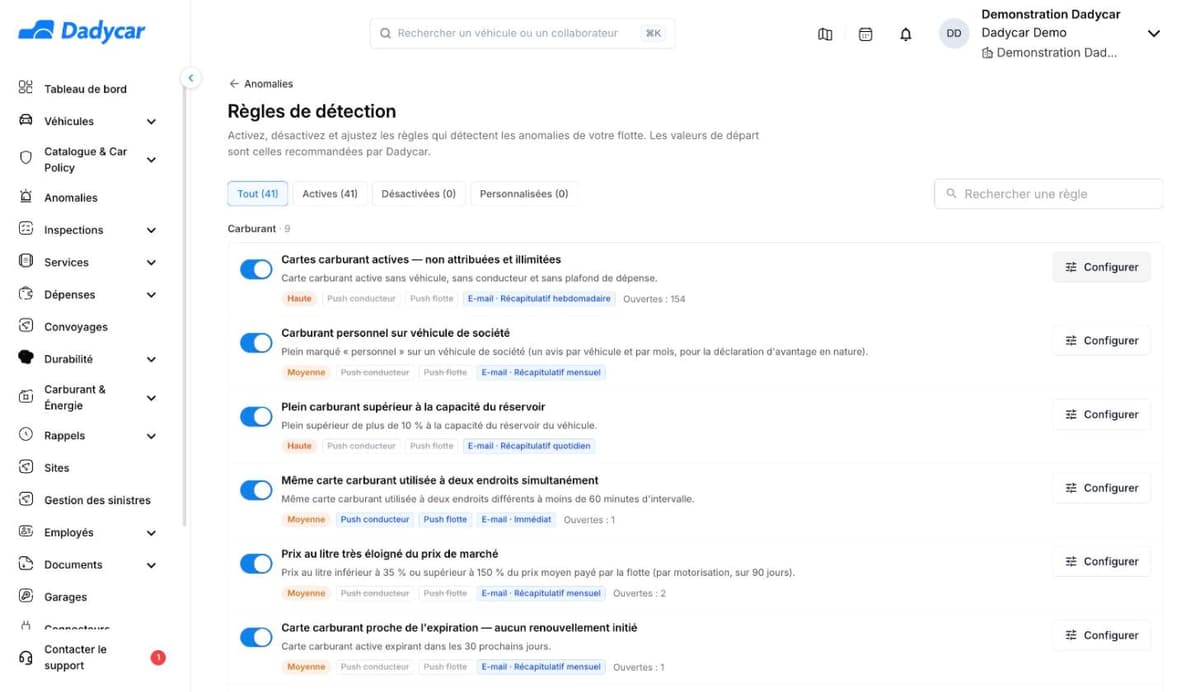This screenshot has height=692, width=1200.
Task: Click the vehicle or collaborator search field
Action: pos(522,33)
